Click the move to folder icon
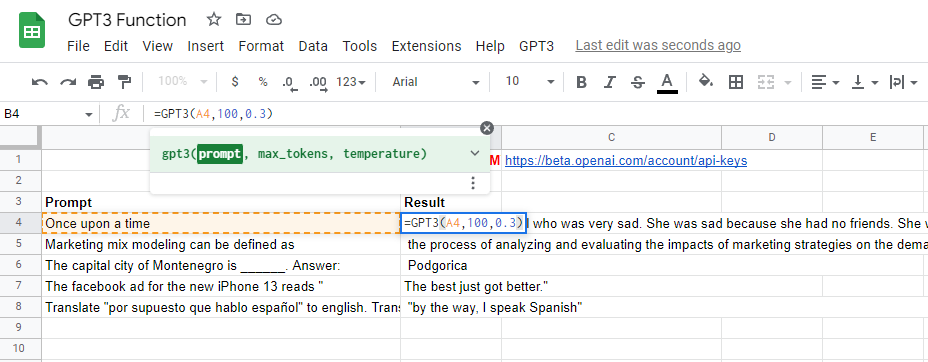The width and height of the screenshot is (928, 362). 243,20
